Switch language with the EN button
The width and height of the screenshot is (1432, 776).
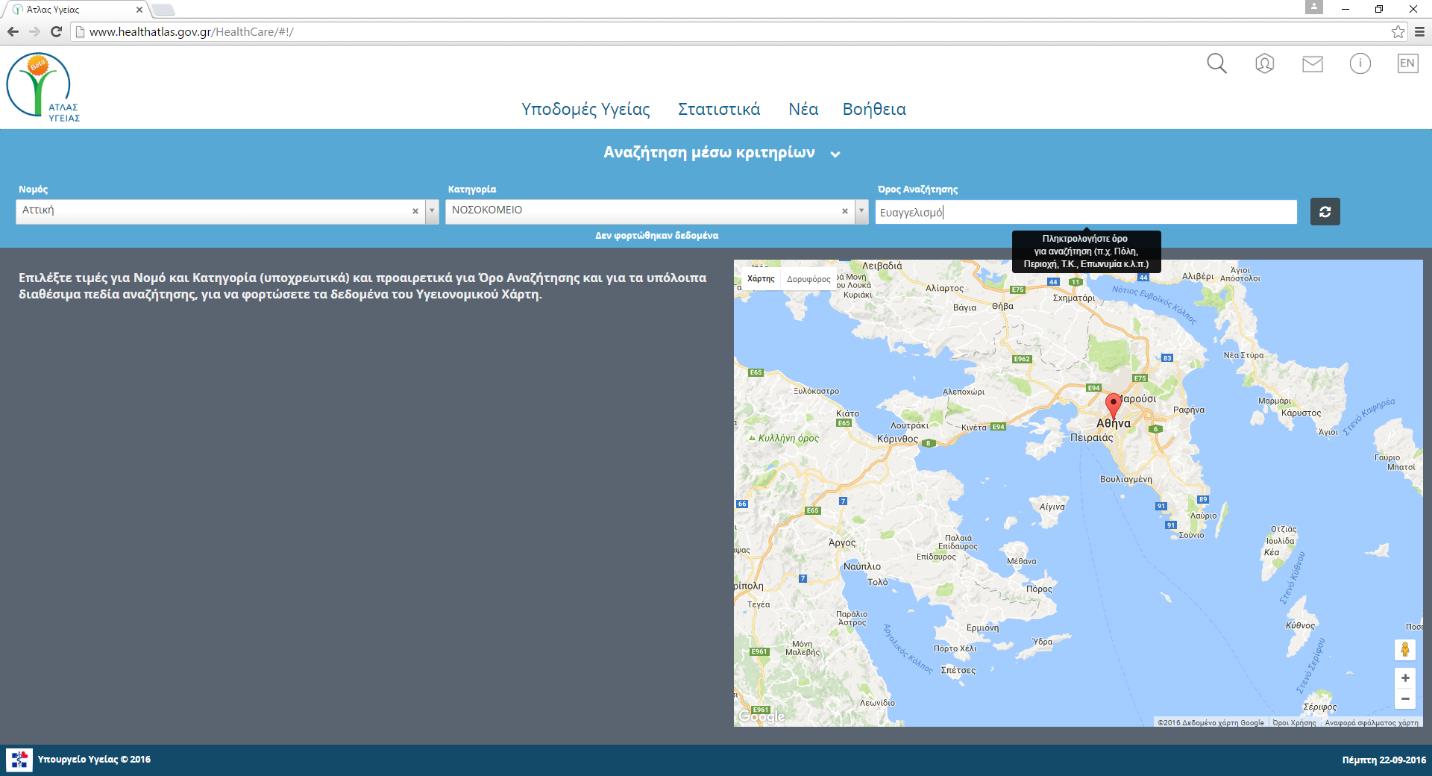pos(1407,64)
